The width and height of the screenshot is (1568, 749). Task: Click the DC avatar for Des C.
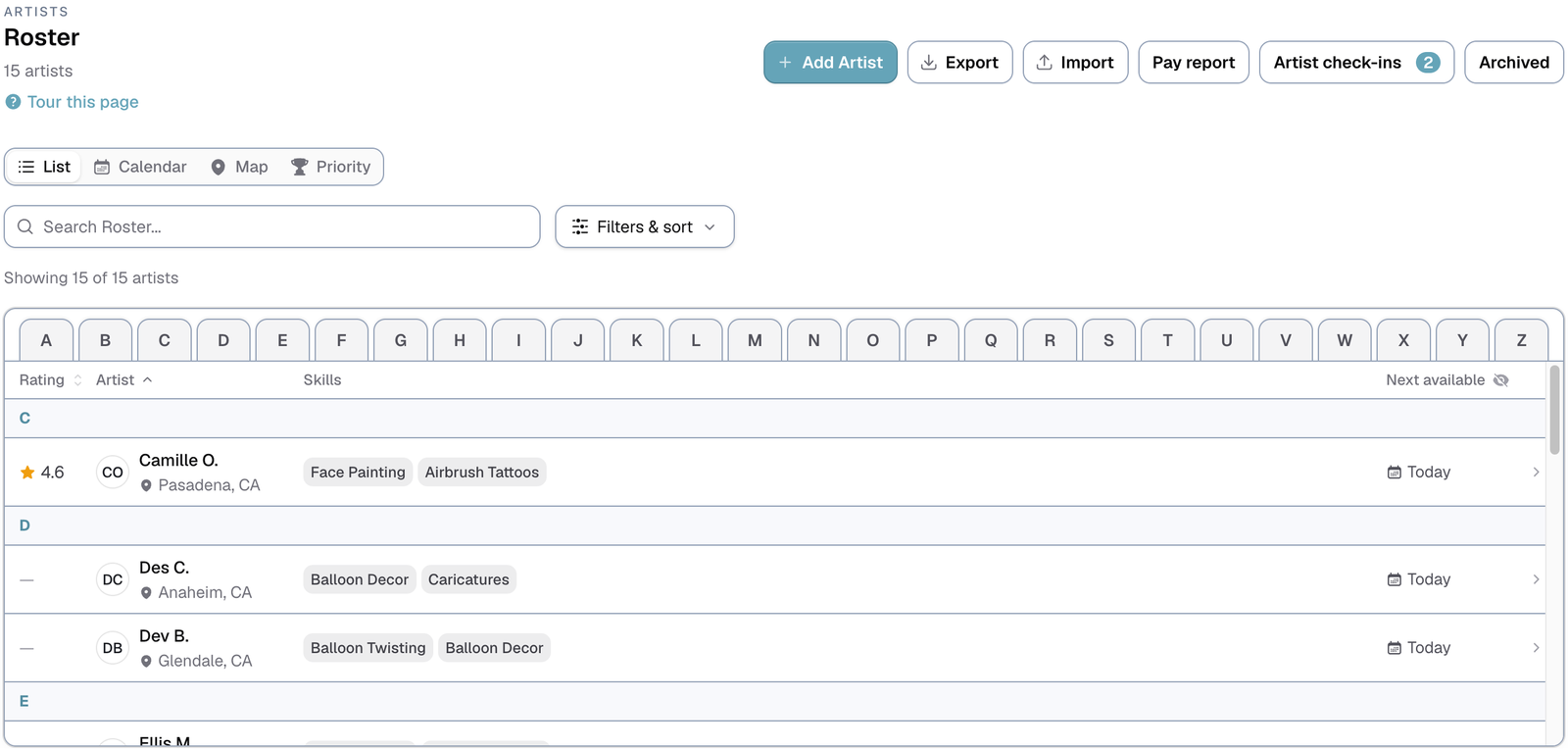(113, 579)
